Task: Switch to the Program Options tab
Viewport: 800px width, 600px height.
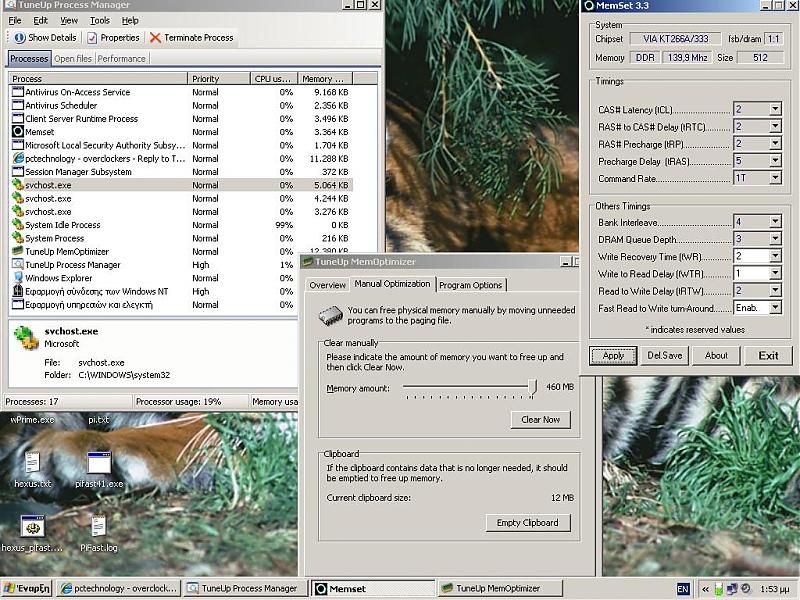Action: [x=470, y=285]
